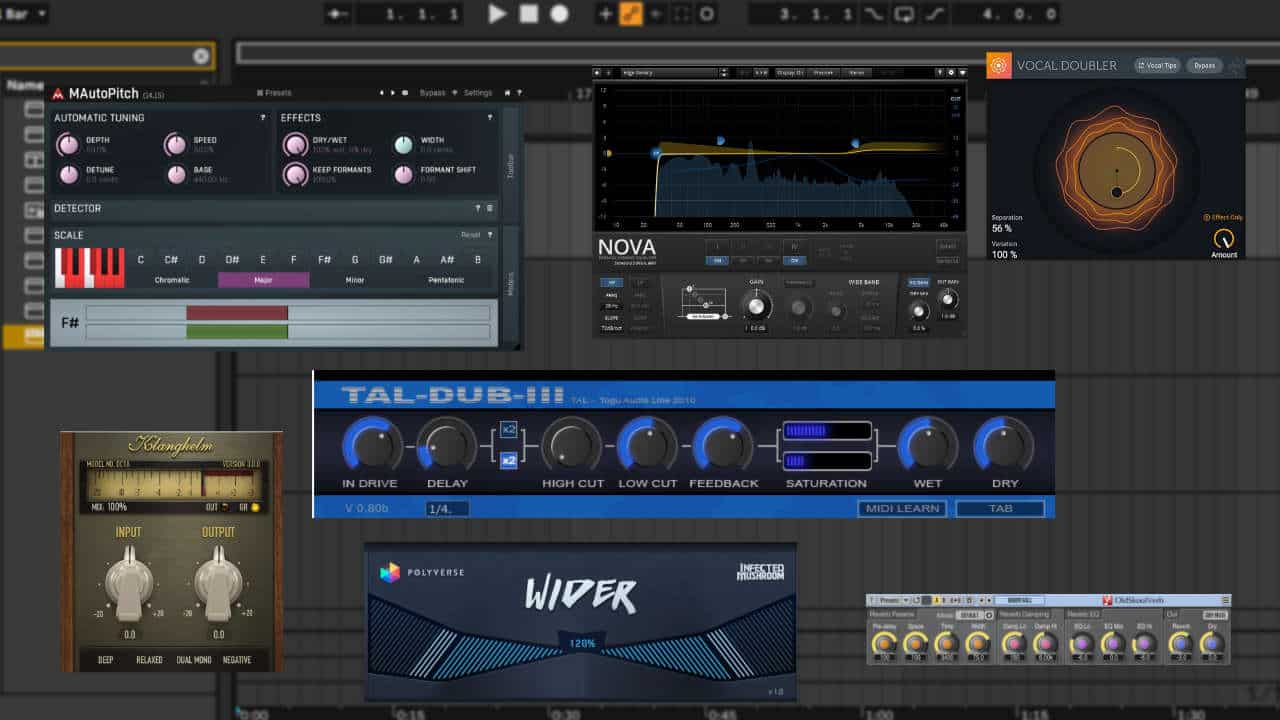Click the Keep Formants knob in MAutoPitch
The width and height of the screenshot is (1280, 720).
[x=295, y=175]
